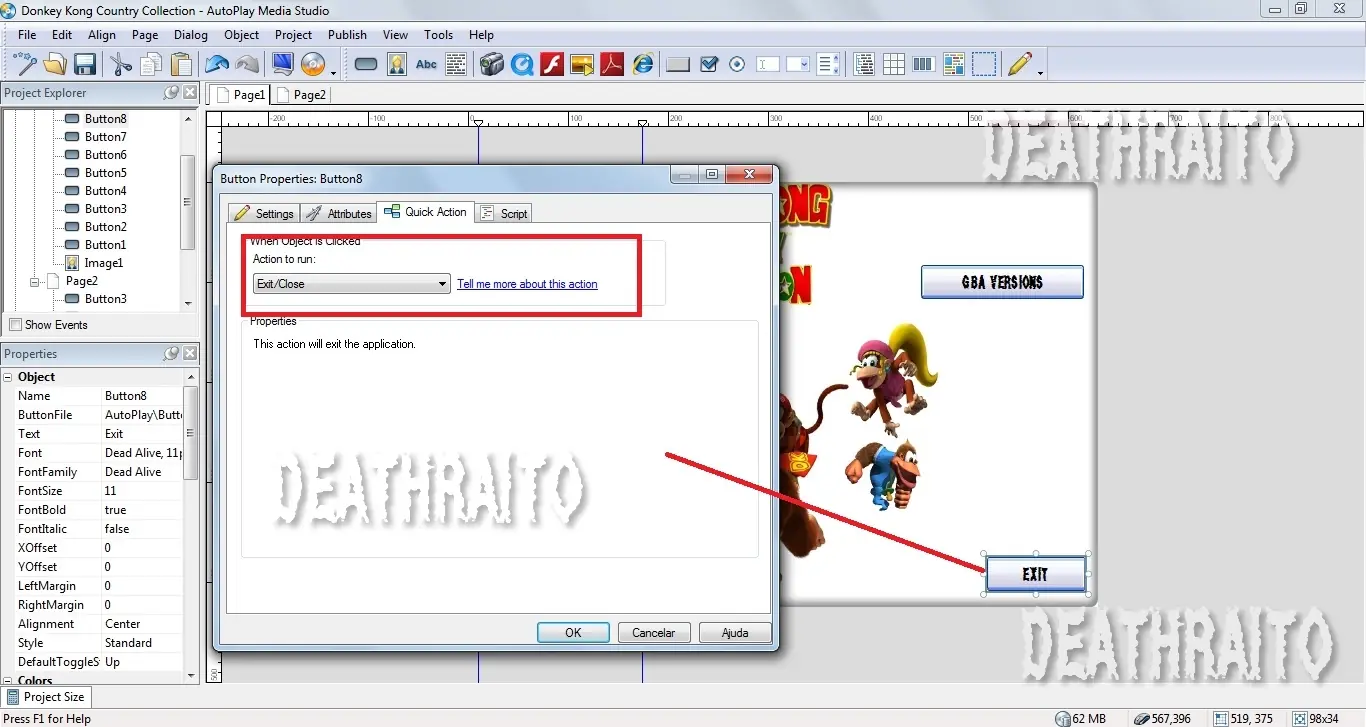This screenshot has height=727, width=1366.
Task: Insert a new Button object
Action: tap(366, 64)
